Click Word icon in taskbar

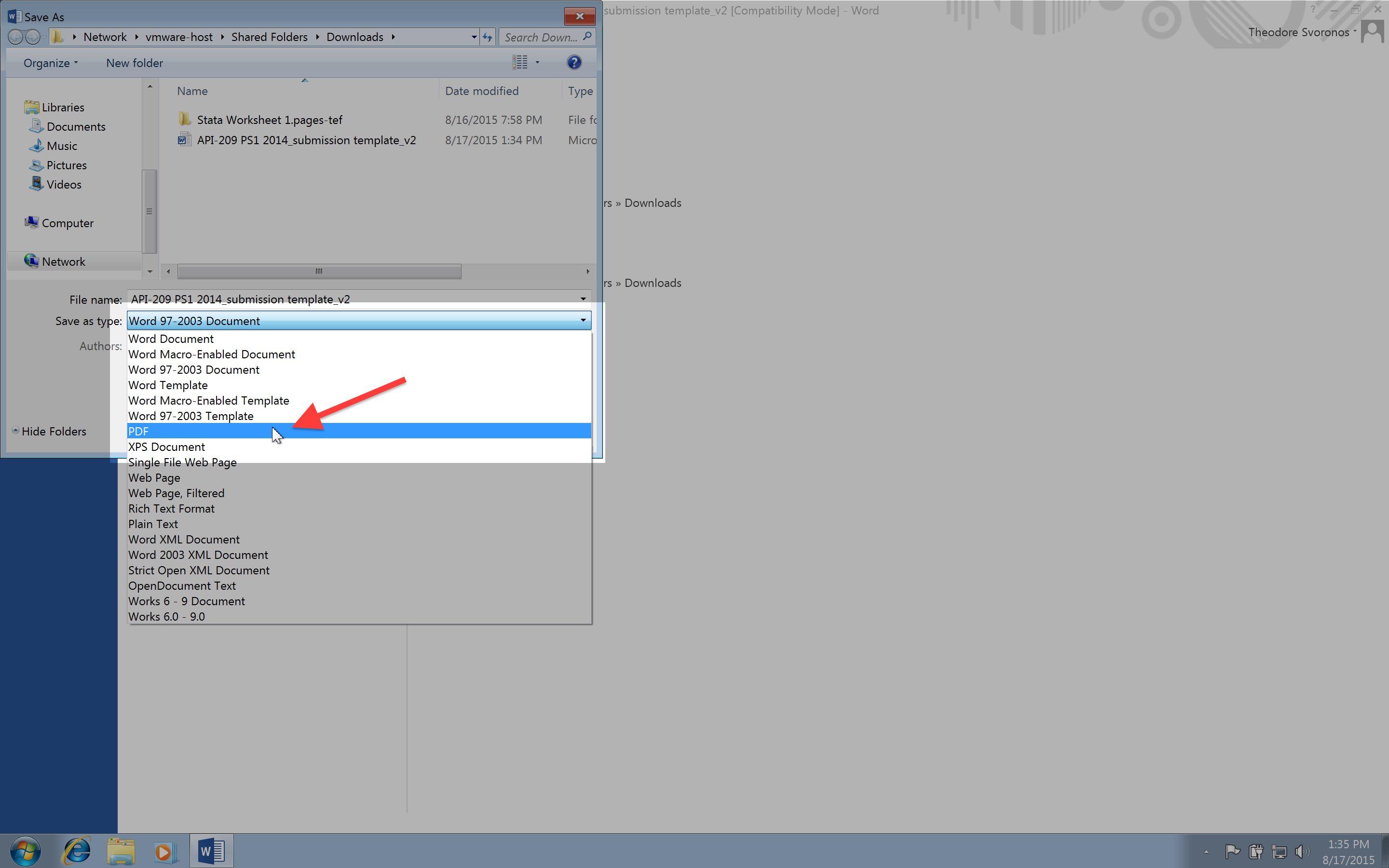click(x=211, y=851)
